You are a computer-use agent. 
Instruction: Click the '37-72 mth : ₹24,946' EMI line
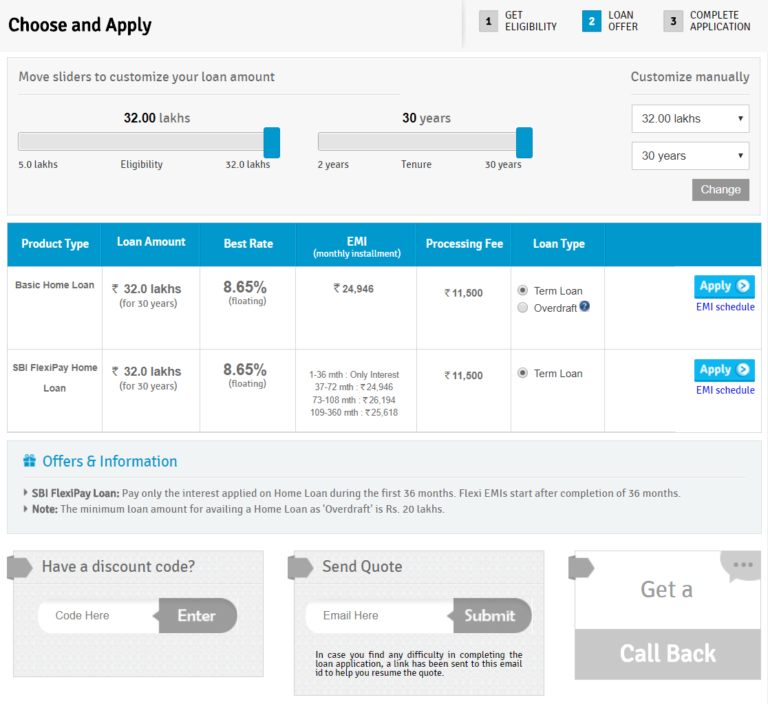354,387
